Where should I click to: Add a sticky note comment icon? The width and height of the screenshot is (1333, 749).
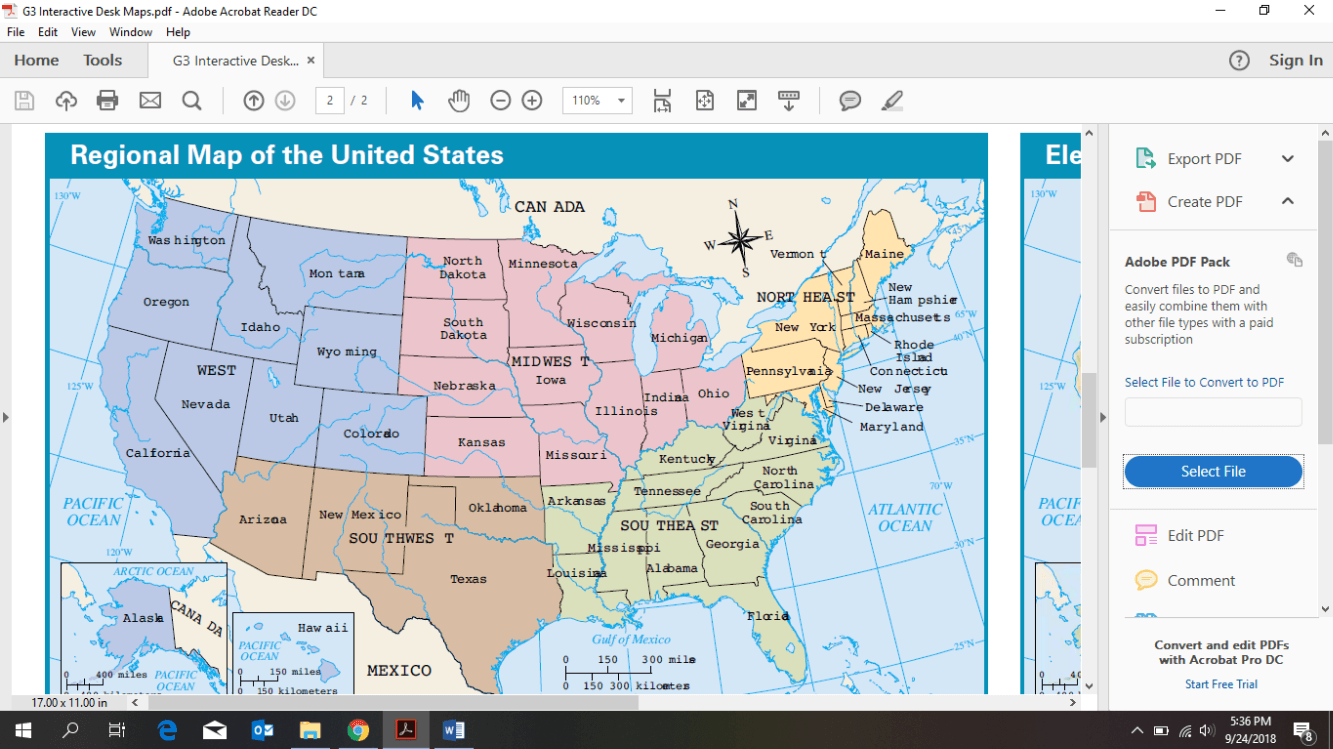(x=850, y=100)
